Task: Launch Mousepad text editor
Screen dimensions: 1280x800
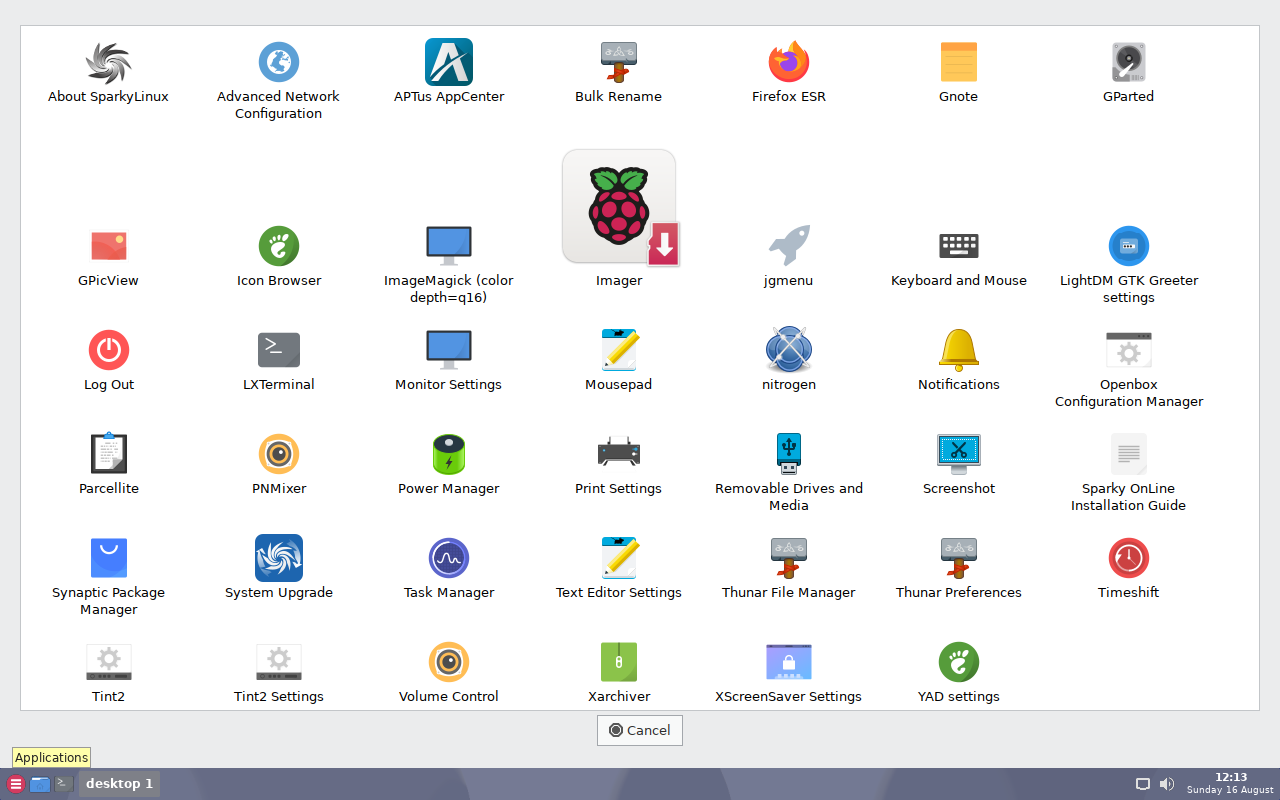Action: point(619,350)
